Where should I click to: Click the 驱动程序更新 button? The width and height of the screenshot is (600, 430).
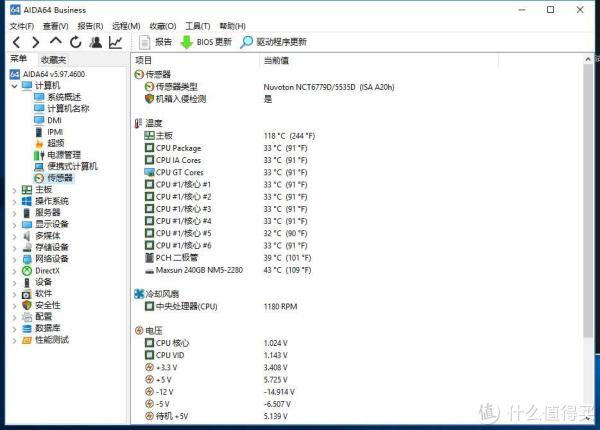point(273,42)
